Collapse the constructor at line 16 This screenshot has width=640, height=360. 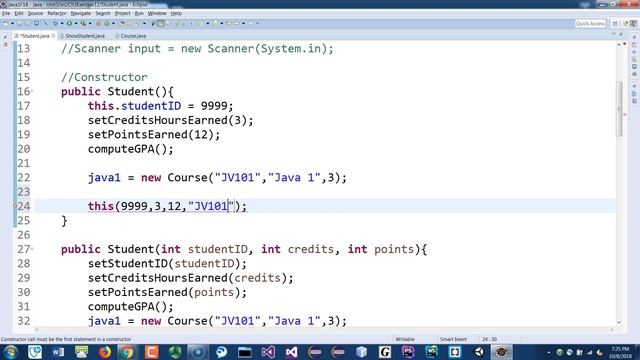coord(32,91)
